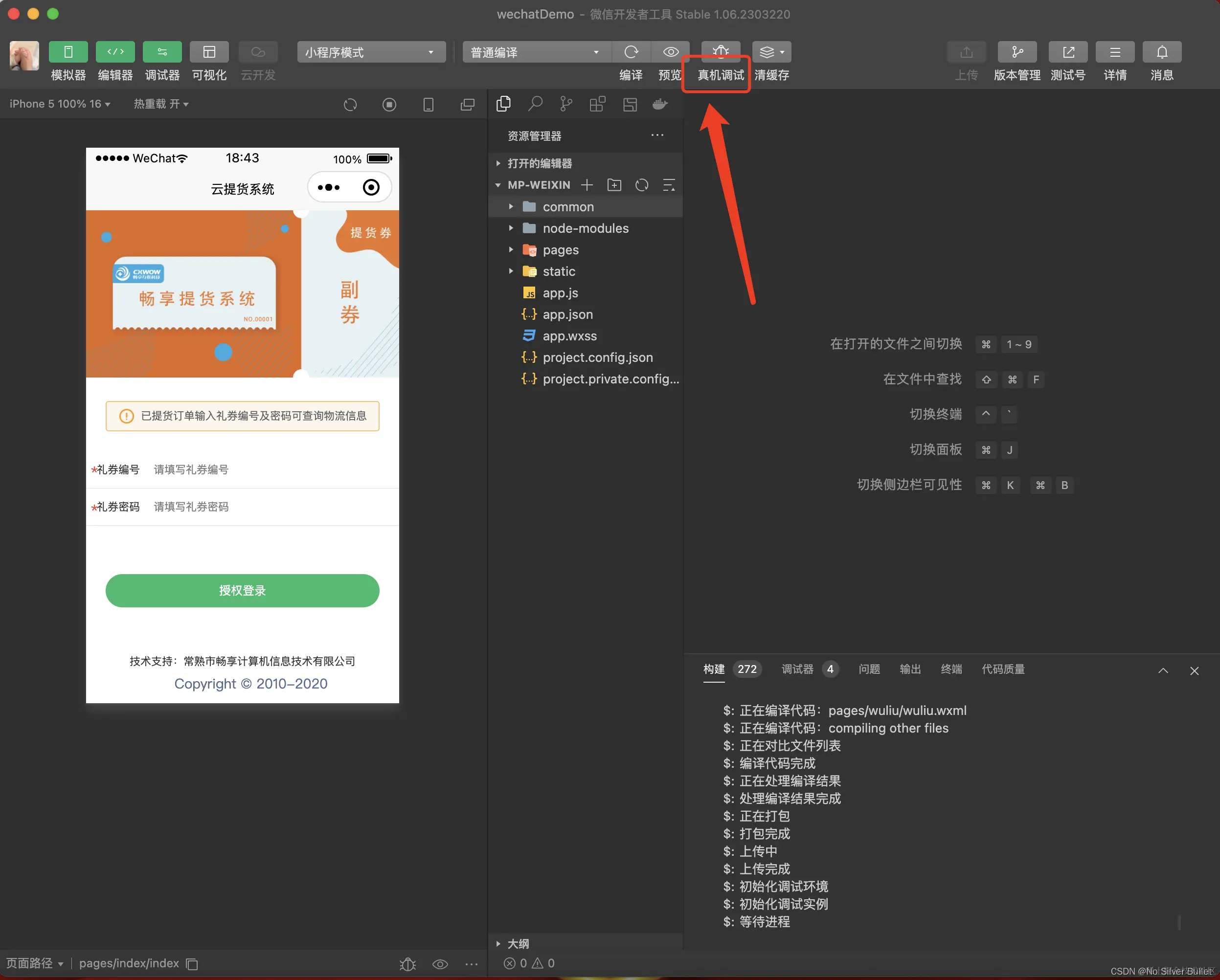Image resolution: width=1220 pixels, height=980 pixels.
Task: Click the 真机调试 real device debug icon
Action: [720, 52]
